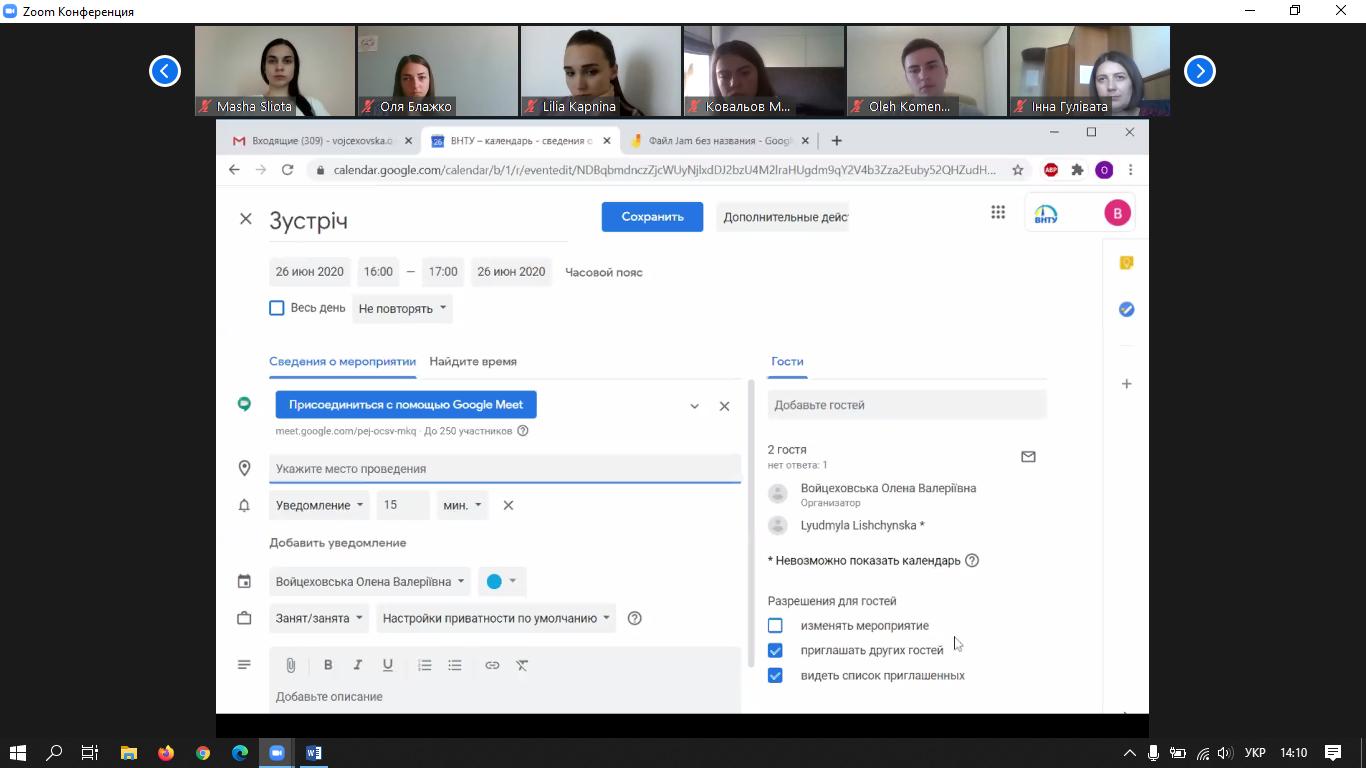Click the 'Добавьте гостей' input field
Viewport: 1366px width, 768px height.
click(906, 405)
